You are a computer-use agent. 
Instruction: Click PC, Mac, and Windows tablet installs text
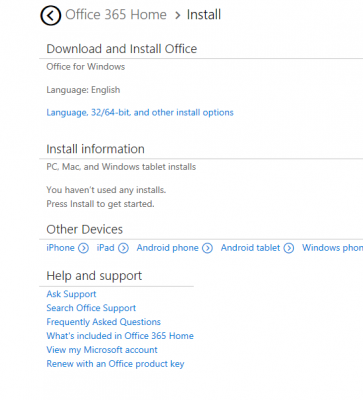[121, 167]
